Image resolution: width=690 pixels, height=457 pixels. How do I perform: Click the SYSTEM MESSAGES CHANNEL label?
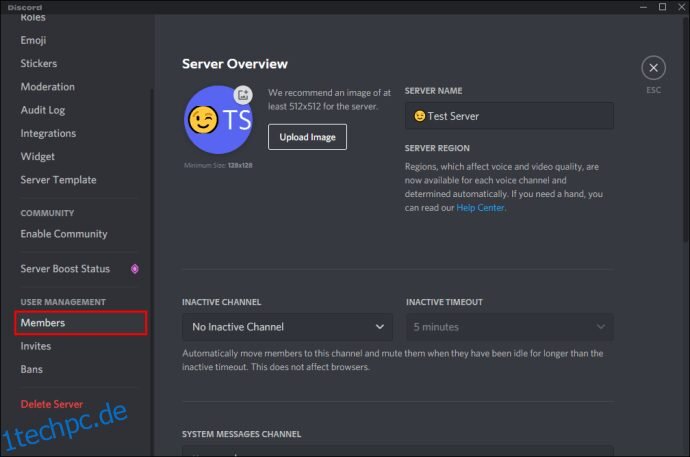tap(242, 434)
